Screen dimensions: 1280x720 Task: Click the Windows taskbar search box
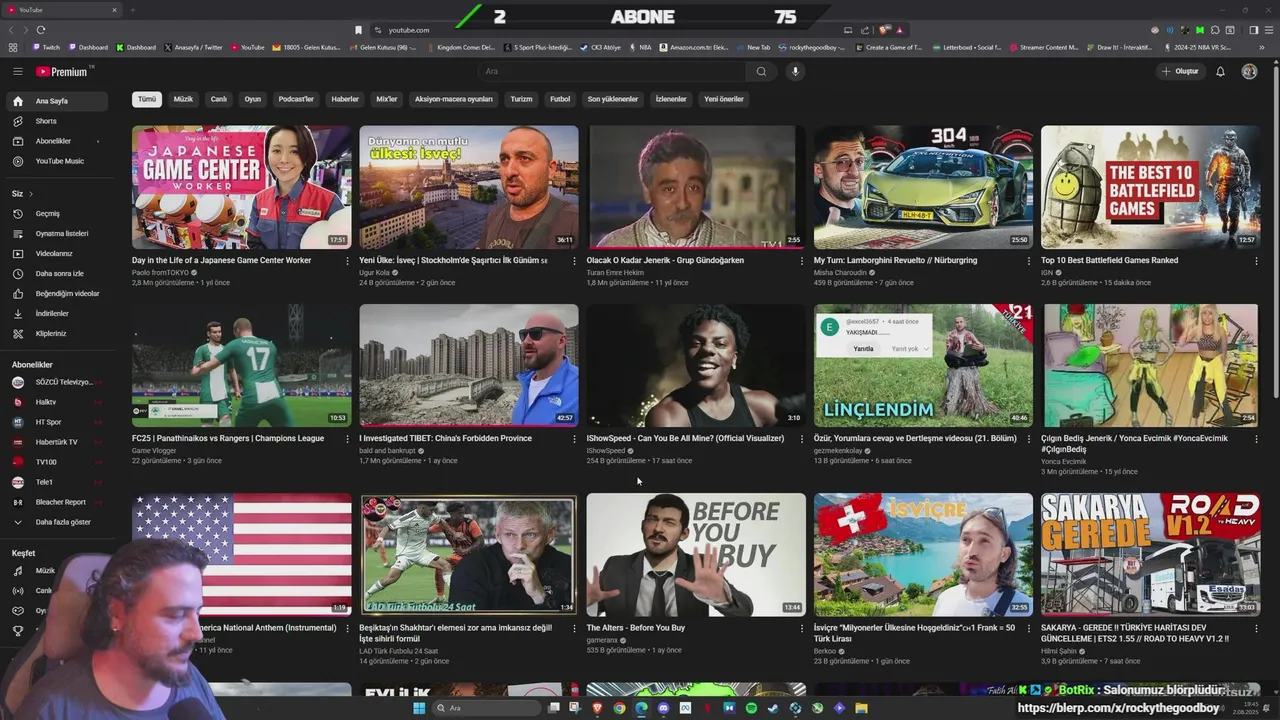pyautogui.click(x=486, y=708)
